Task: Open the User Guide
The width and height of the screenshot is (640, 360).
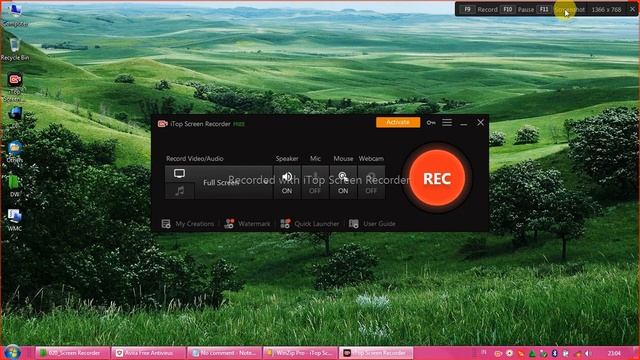Action: [x=372, y=224]
